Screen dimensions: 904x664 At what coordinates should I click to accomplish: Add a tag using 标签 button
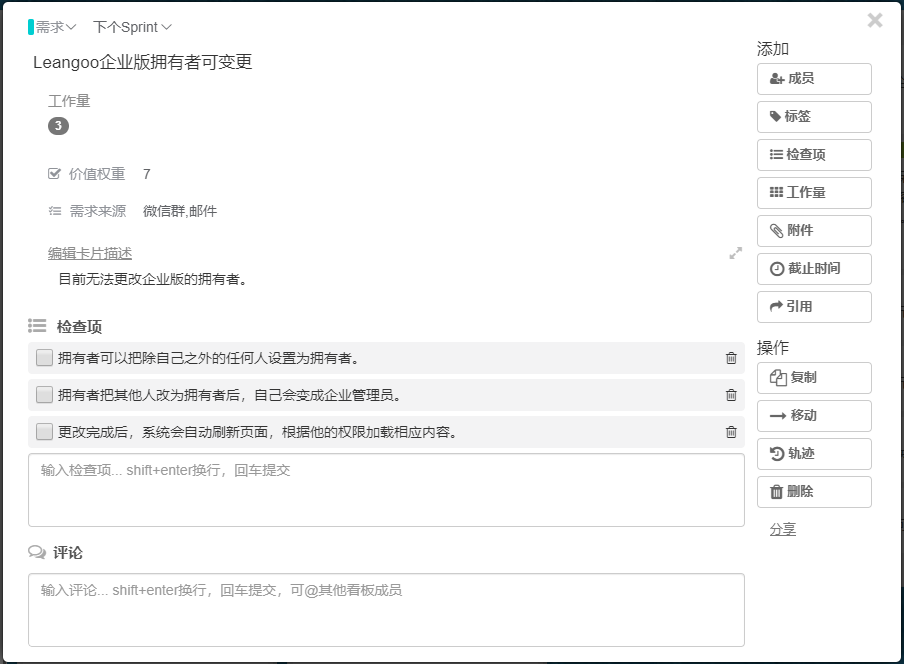(x=814, y=116)
